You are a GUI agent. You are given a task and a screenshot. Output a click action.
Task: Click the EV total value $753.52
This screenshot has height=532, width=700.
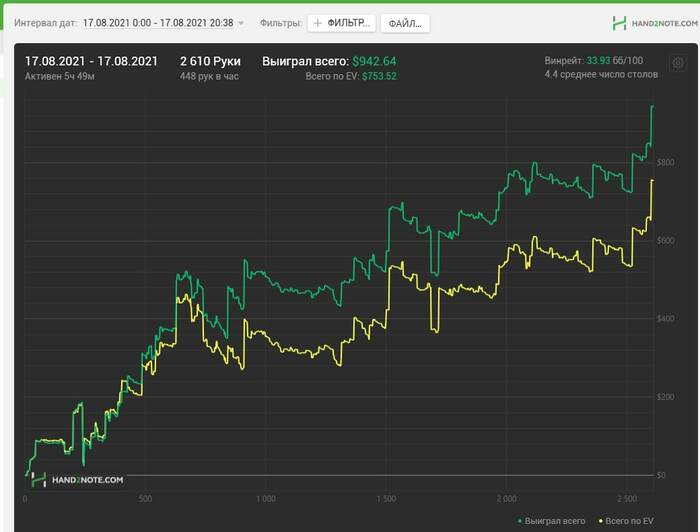379,76
